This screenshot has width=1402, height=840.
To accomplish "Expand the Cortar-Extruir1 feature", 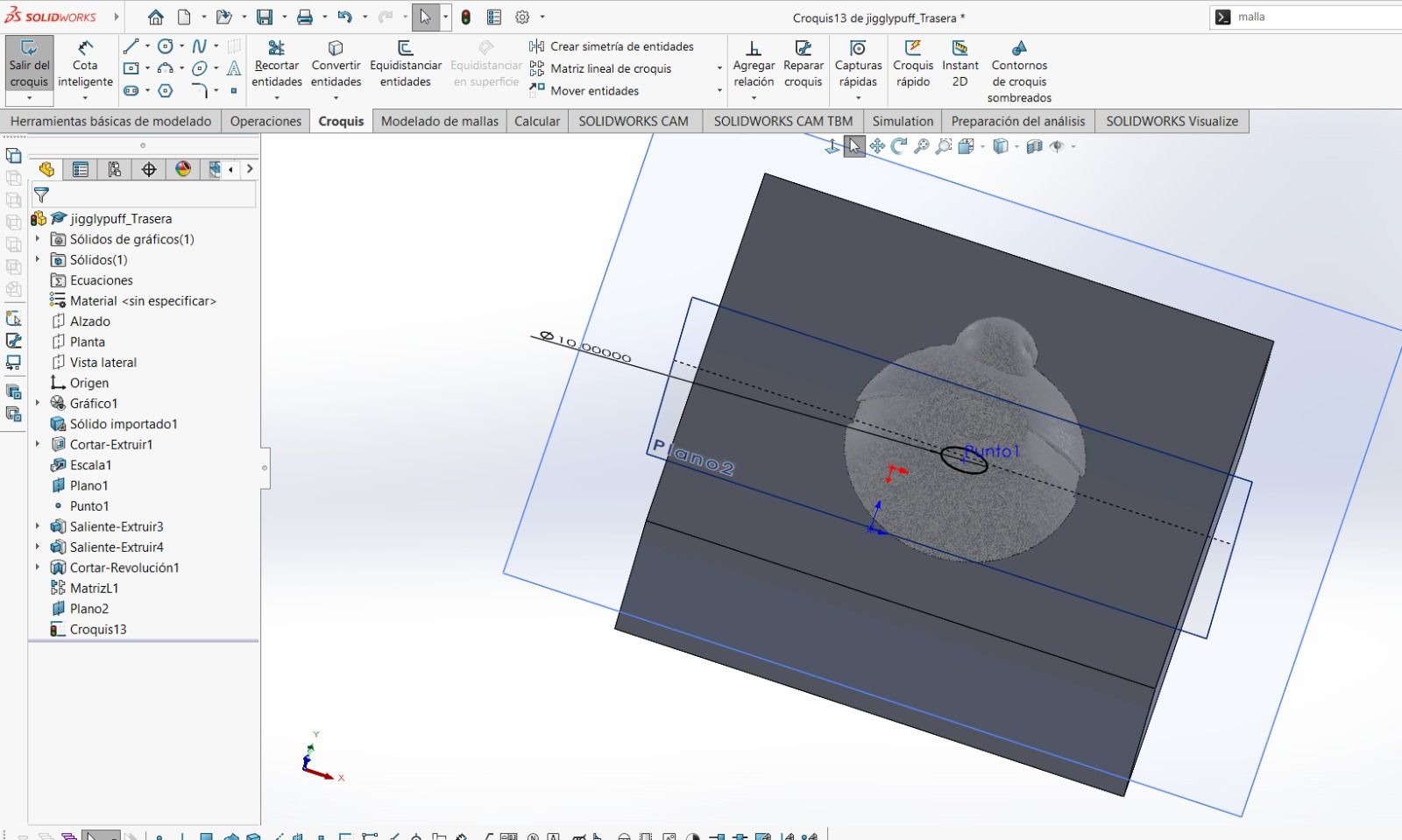I will click(x=38, y=444).
